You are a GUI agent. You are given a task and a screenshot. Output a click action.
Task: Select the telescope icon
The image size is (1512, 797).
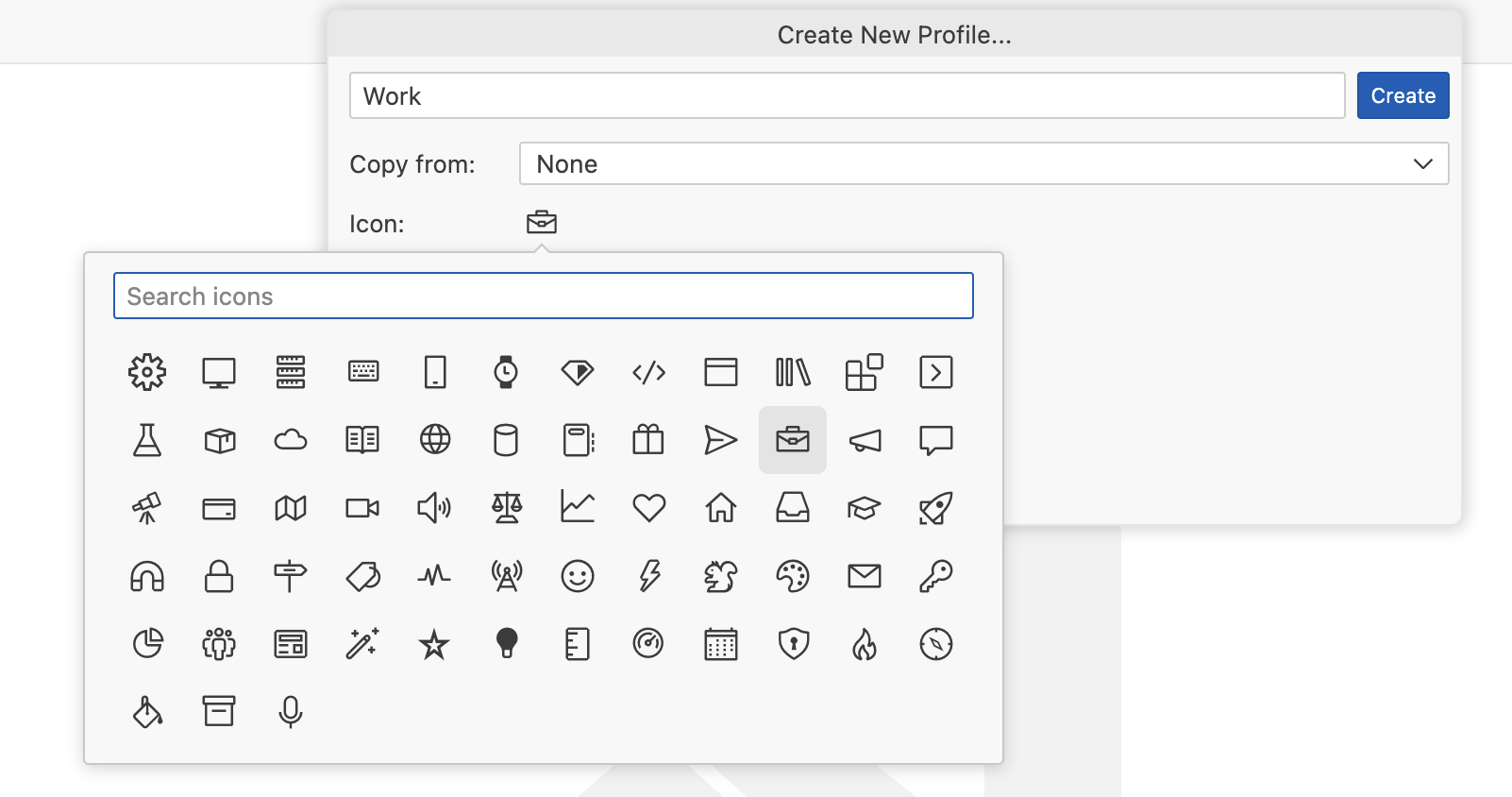pos(147,508)
